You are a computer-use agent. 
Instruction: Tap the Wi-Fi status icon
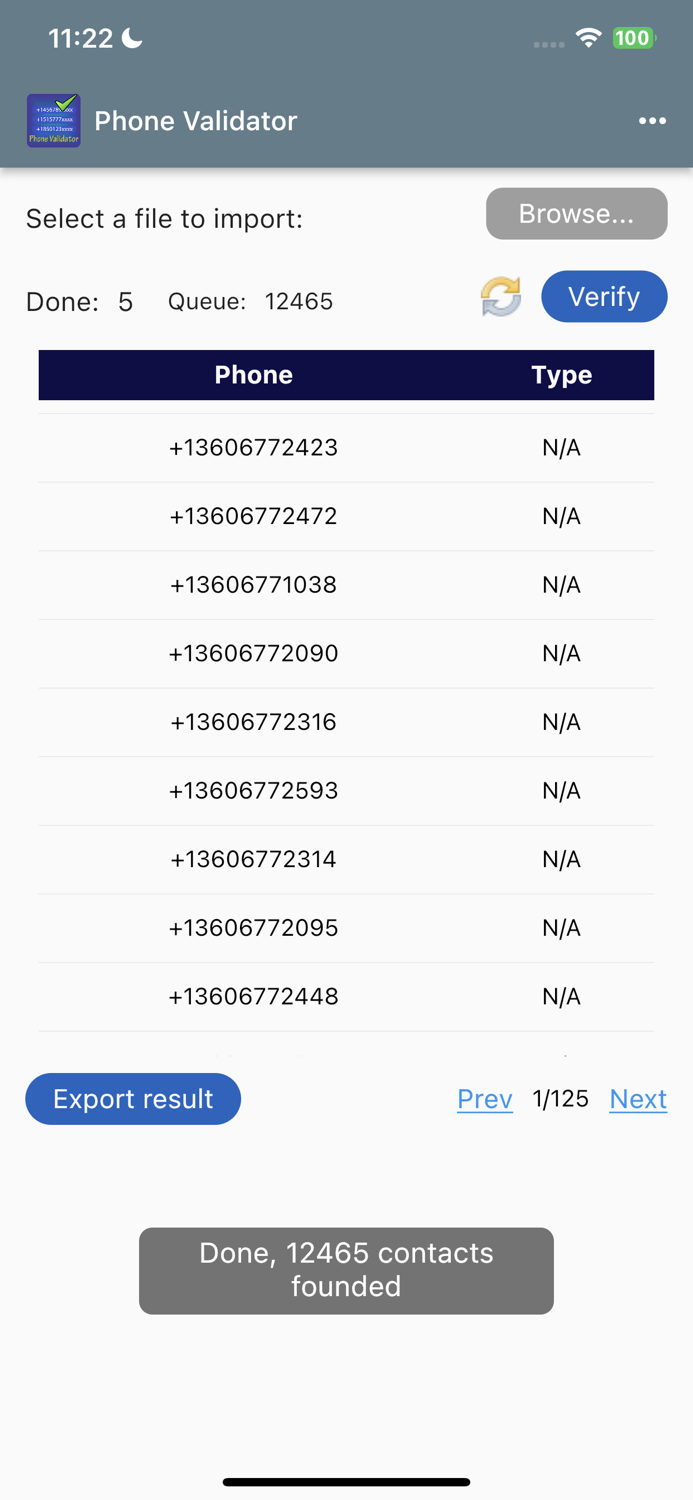587,38
